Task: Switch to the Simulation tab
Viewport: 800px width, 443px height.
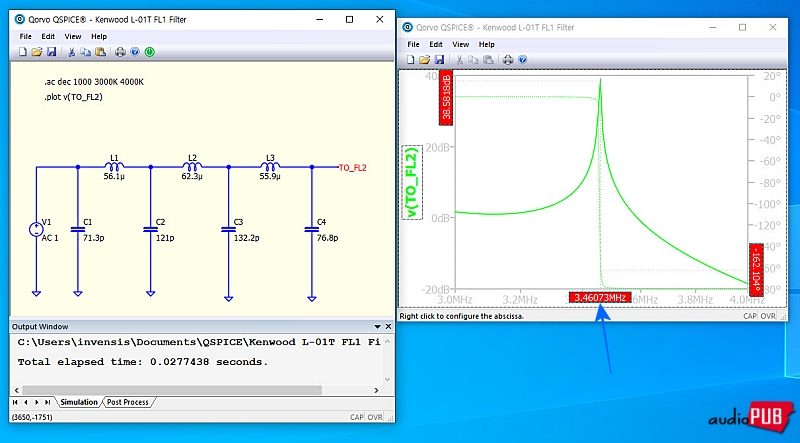Action: [79, 402]
